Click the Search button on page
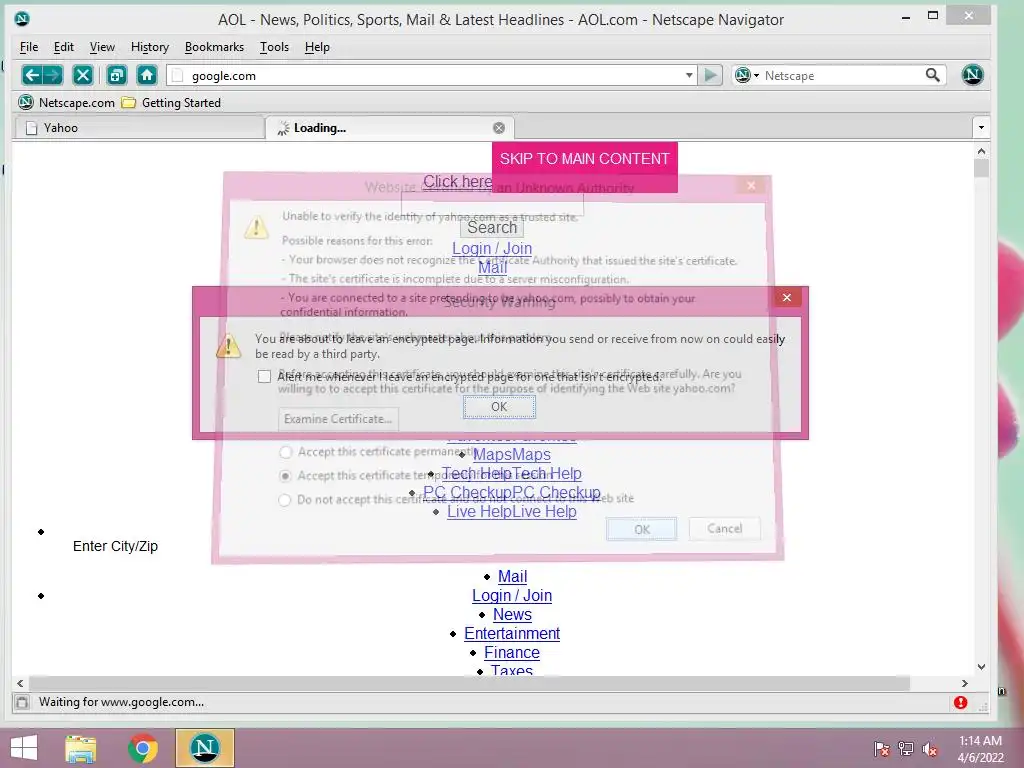1024x768 pixels. click(492, 227)
